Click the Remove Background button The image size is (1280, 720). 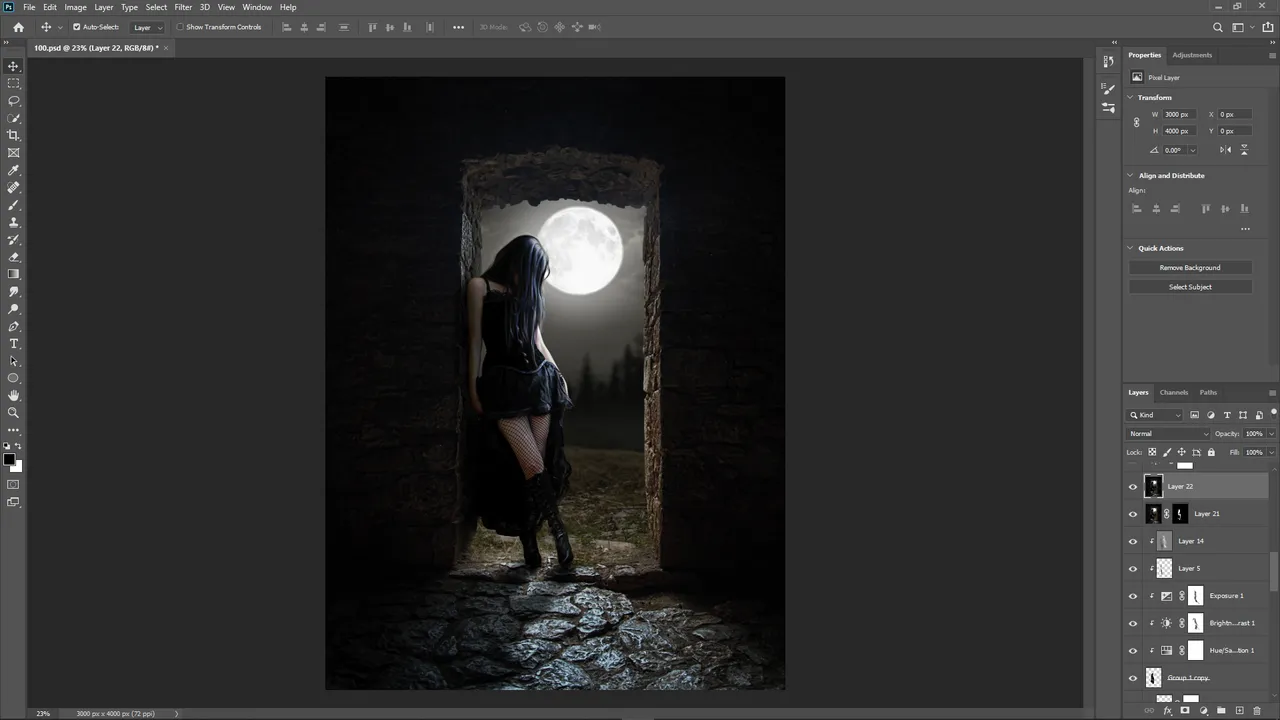point(1190,268)
